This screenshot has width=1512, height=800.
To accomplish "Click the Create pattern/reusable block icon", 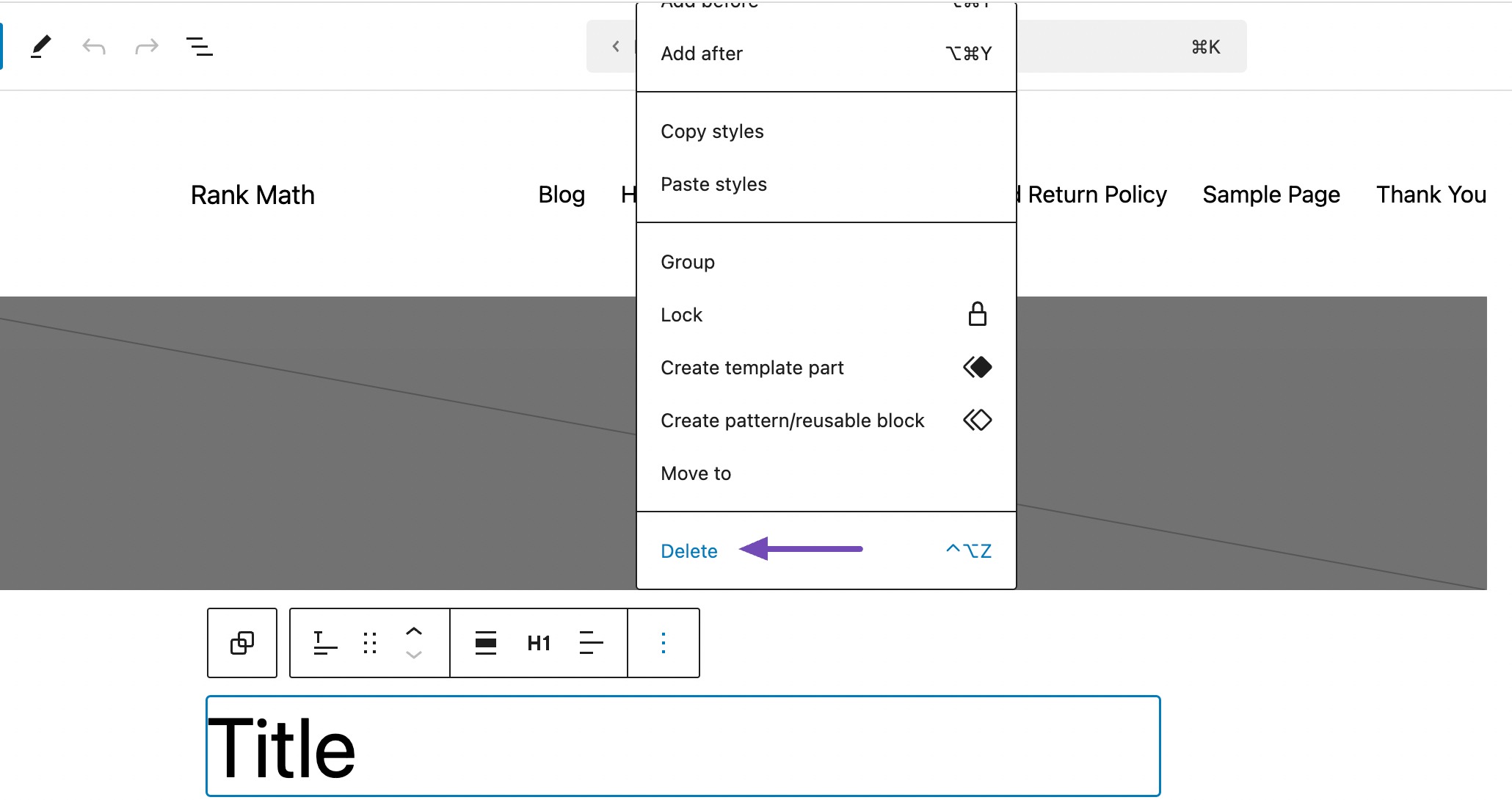I will [977, 420].
